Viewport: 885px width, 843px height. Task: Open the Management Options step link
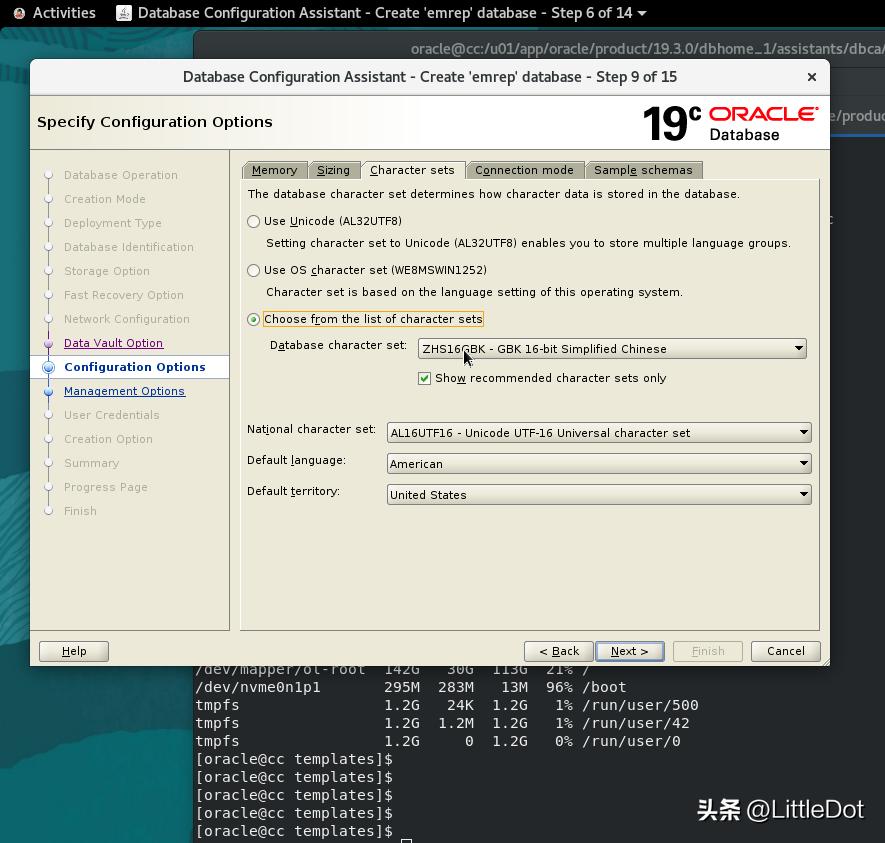(124, 391)
